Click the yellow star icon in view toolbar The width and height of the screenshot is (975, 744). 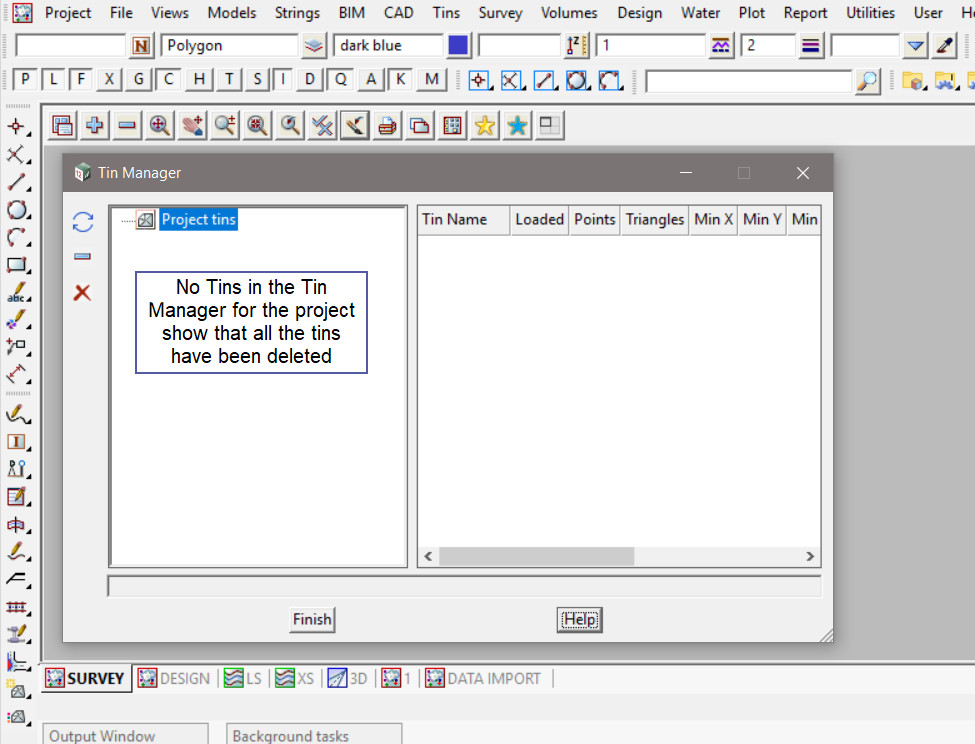(x=485, y=125)
